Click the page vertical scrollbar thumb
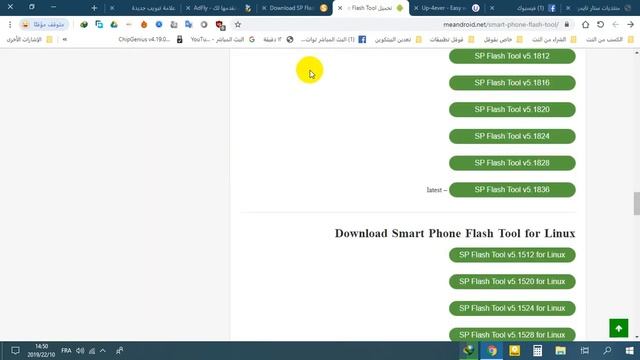640x360 pixels. click(x=637, y=203)
